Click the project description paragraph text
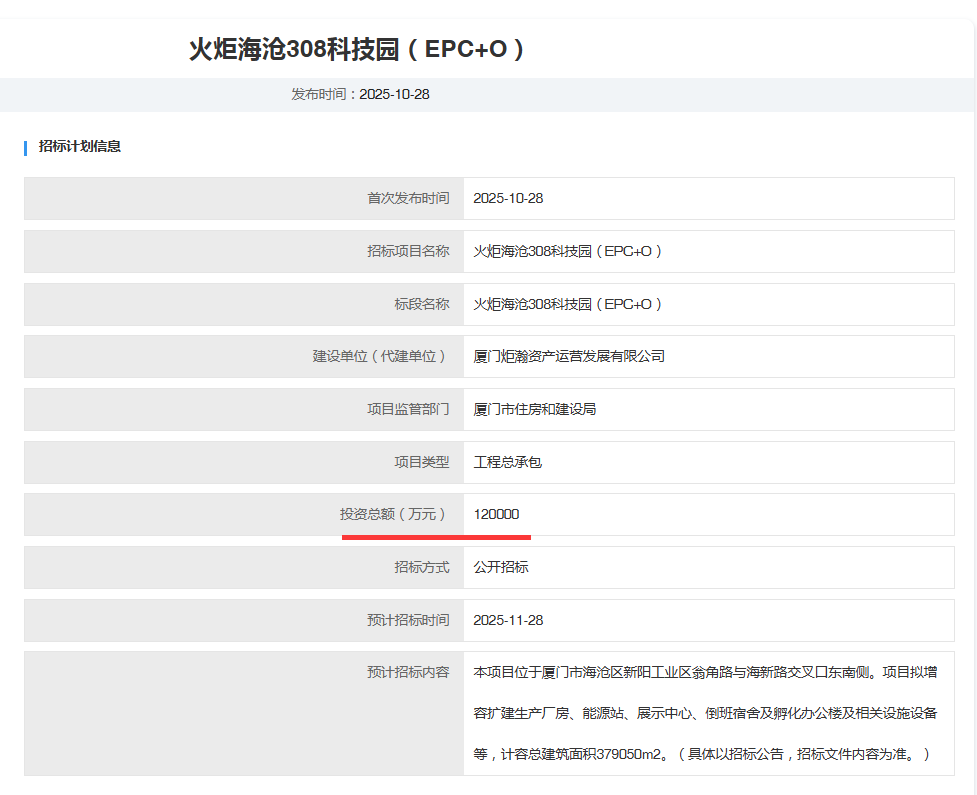Viewport: 977px width, 795px height. click(x=704, y=713)
